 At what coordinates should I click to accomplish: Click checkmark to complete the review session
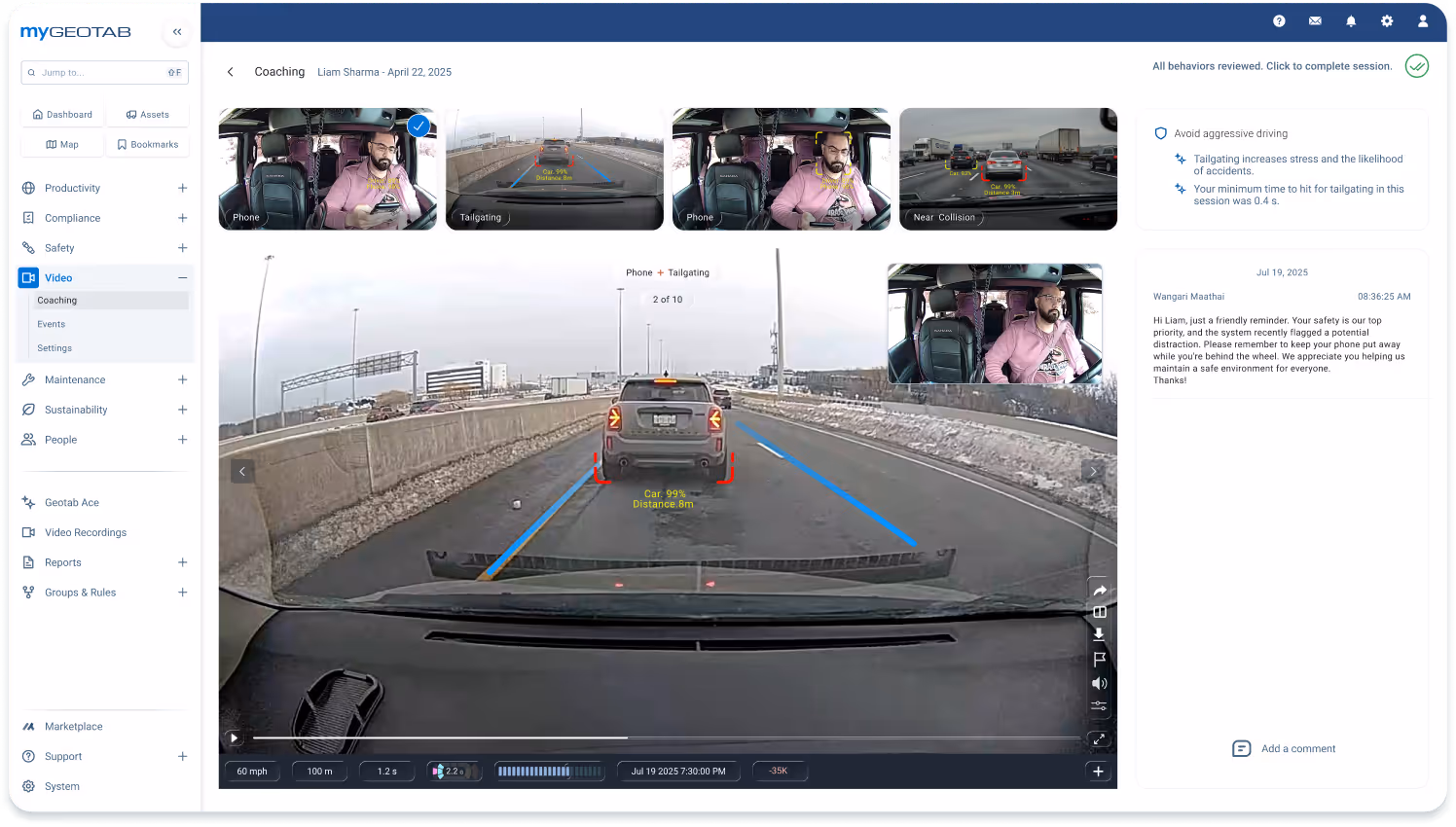point(1416,66)
